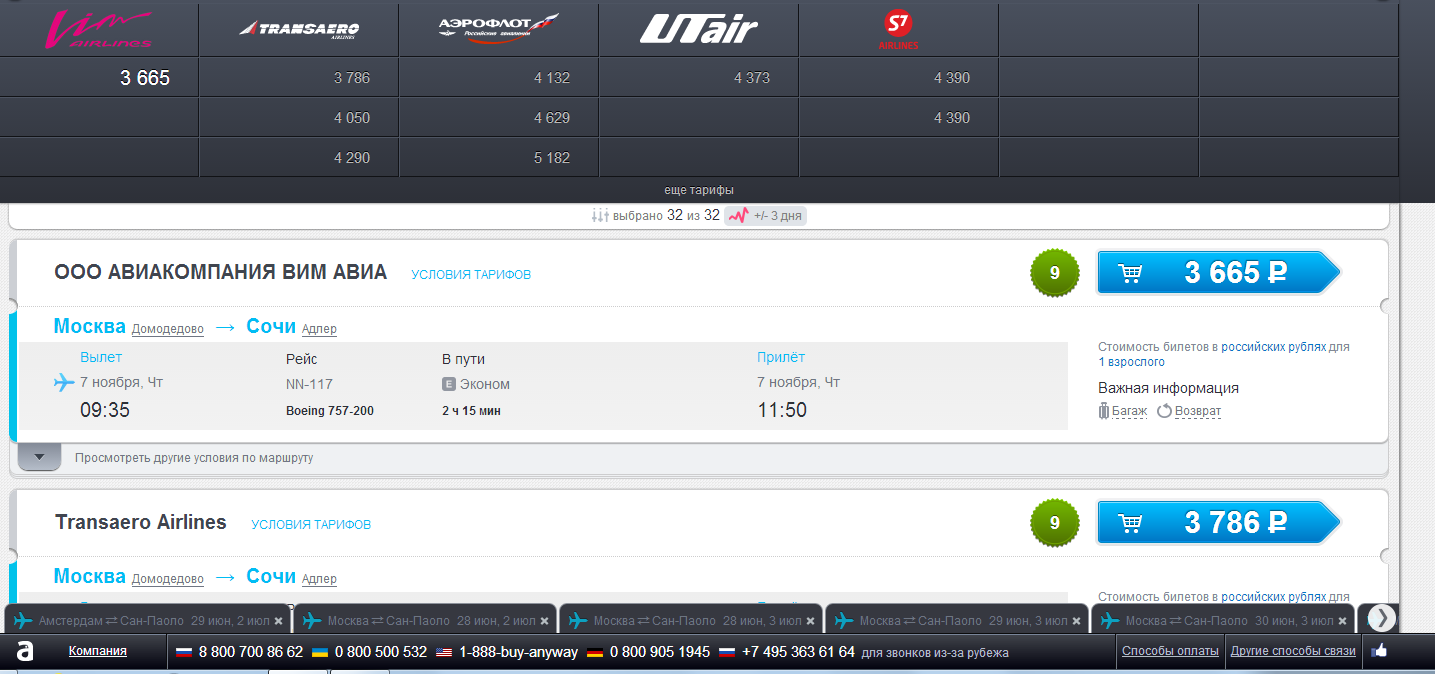The height and width of the screenshot is (674, 1435).
Task: Click the Russian flag beside 8 800 700 86 62
Action: tap(183, 652)
